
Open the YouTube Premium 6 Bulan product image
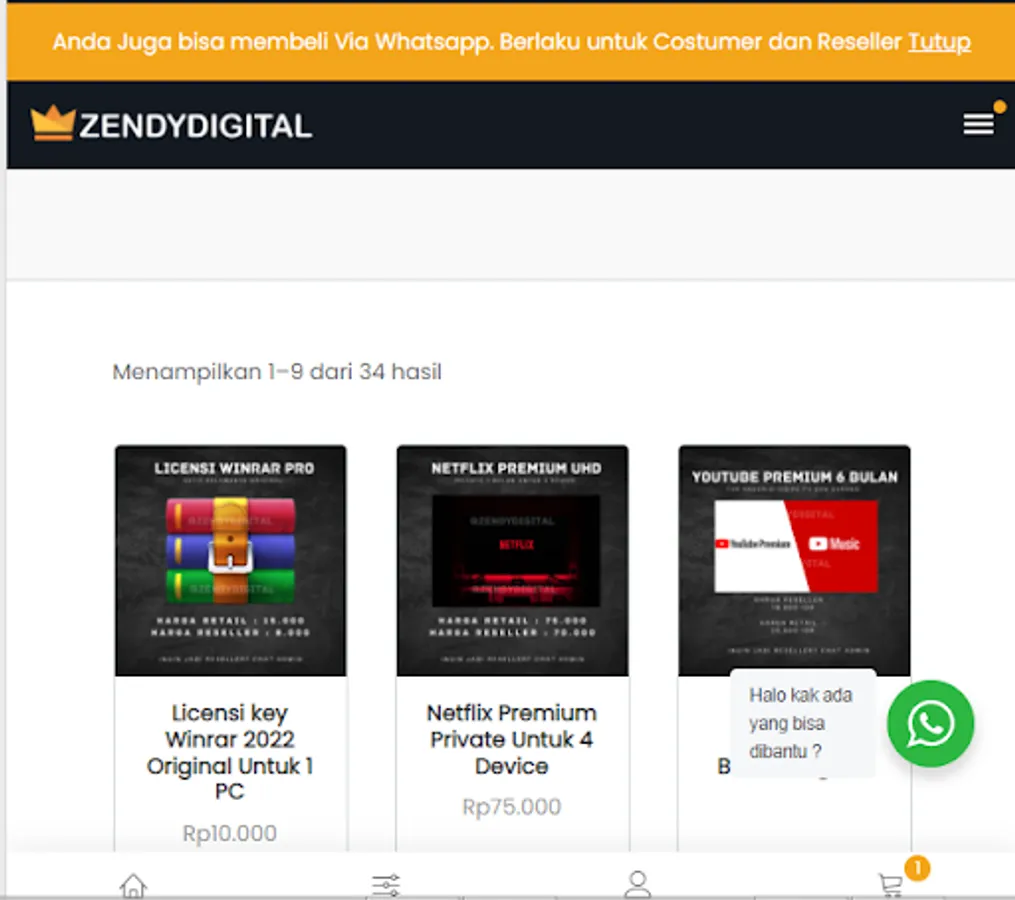coord(794,561)
